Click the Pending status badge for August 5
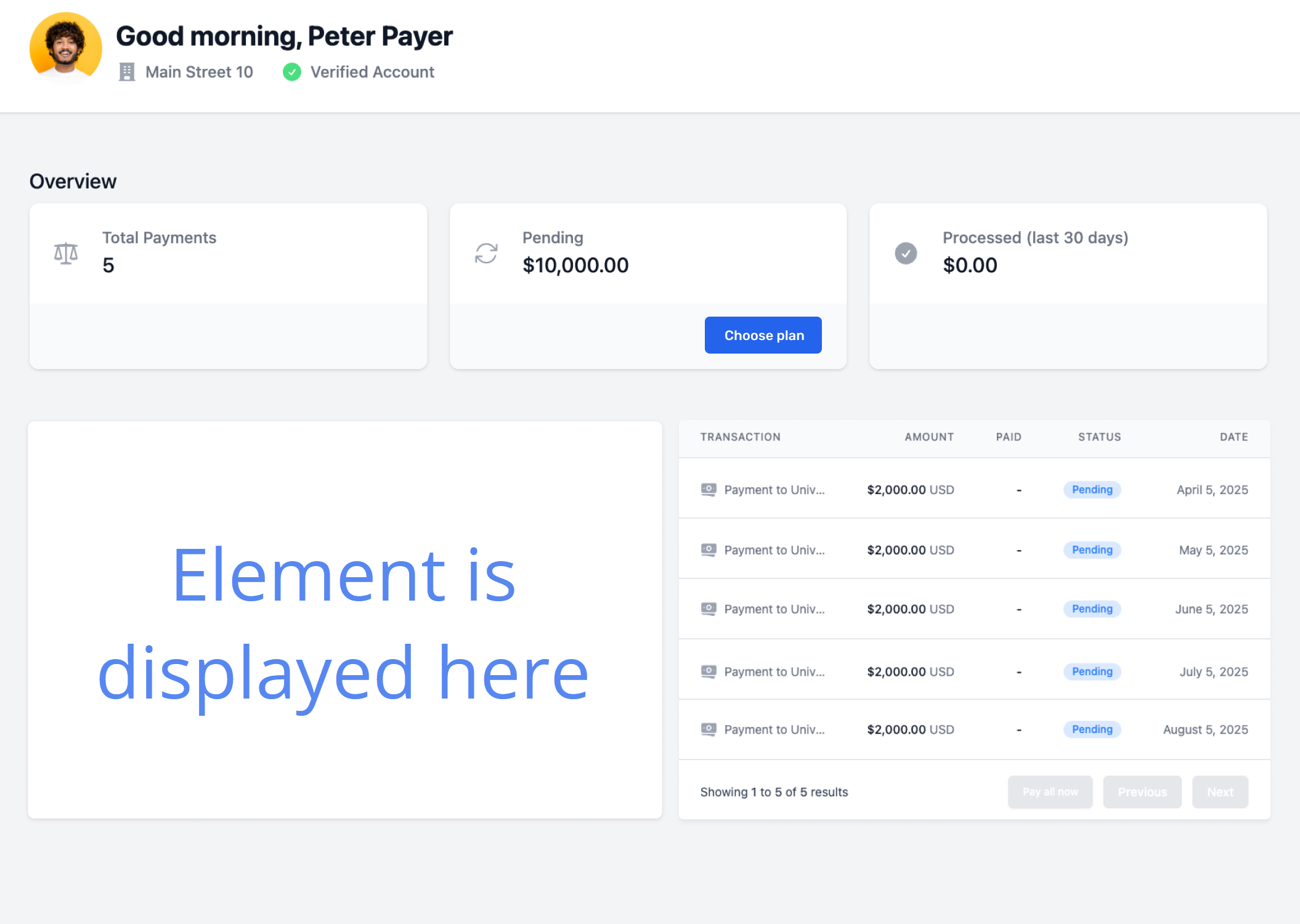Screen dimensions: 1300x924 point(1092,729)
